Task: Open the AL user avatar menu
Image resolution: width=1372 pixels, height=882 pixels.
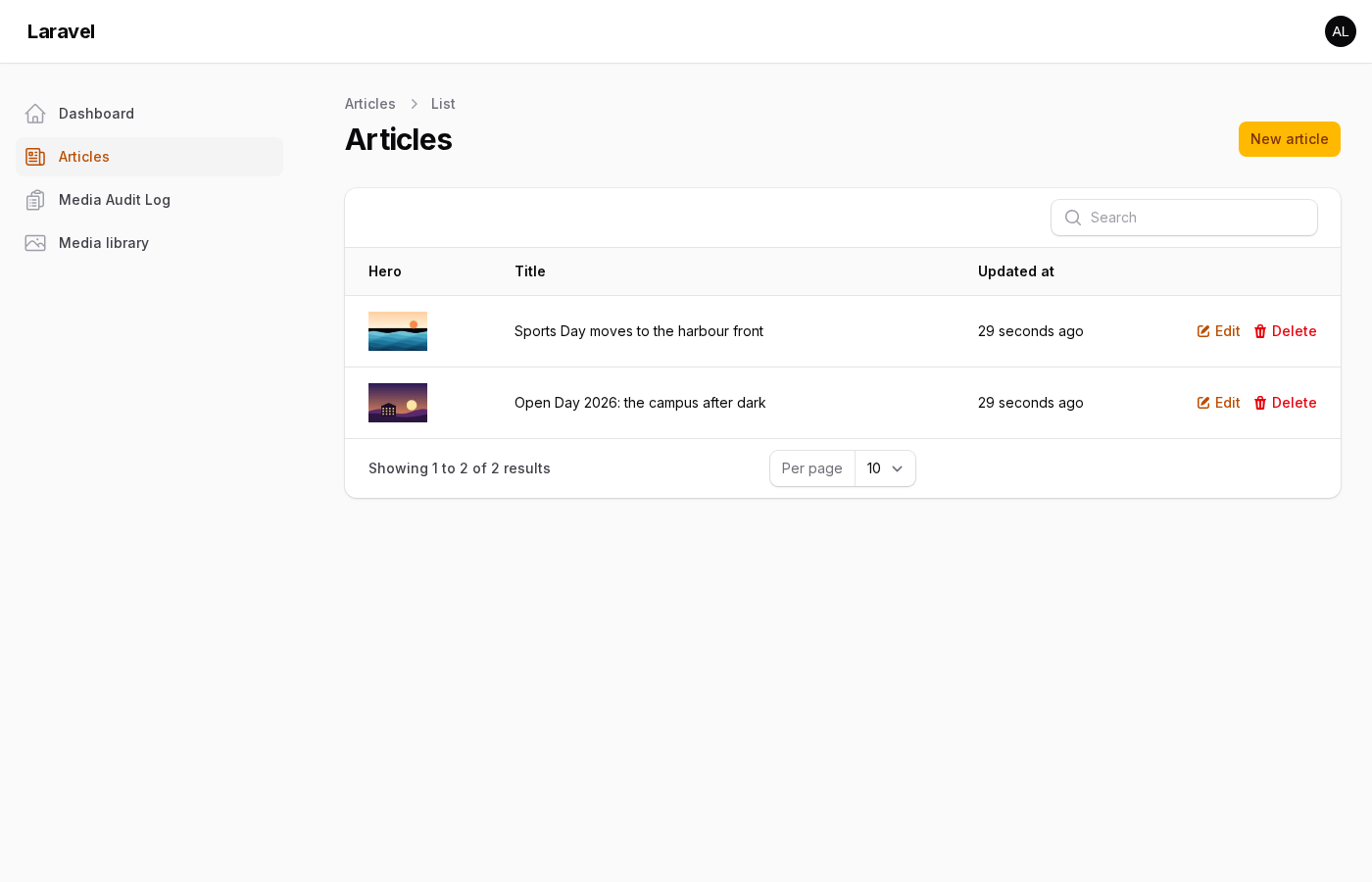Action: click(1341, 31)
